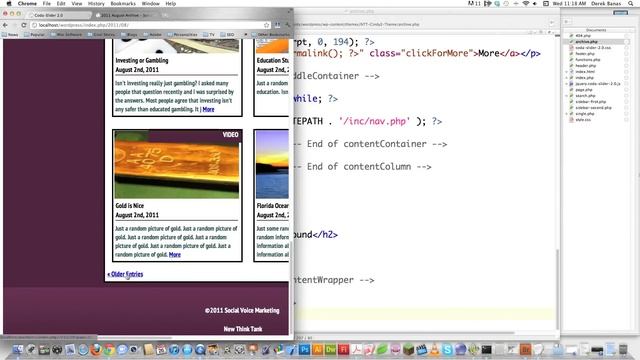The height and width of the screenshot is (360, 640).
Task: Open the New Think Tank footer link
Action: 243,329
